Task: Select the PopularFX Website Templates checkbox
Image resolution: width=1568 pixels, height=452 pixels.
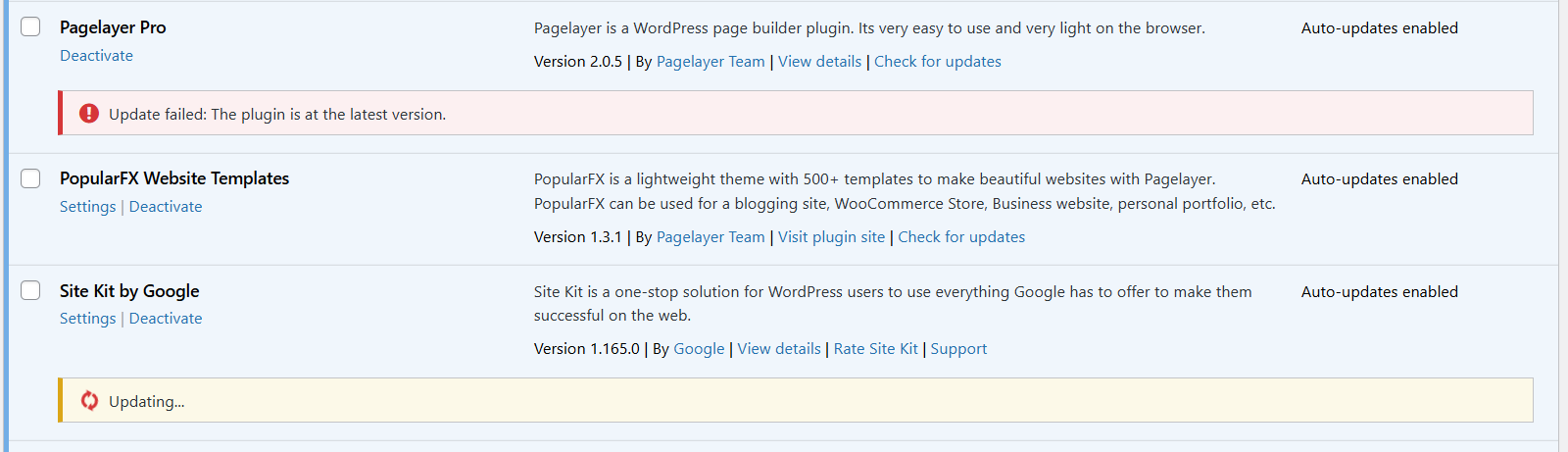Action: point(31,177)
